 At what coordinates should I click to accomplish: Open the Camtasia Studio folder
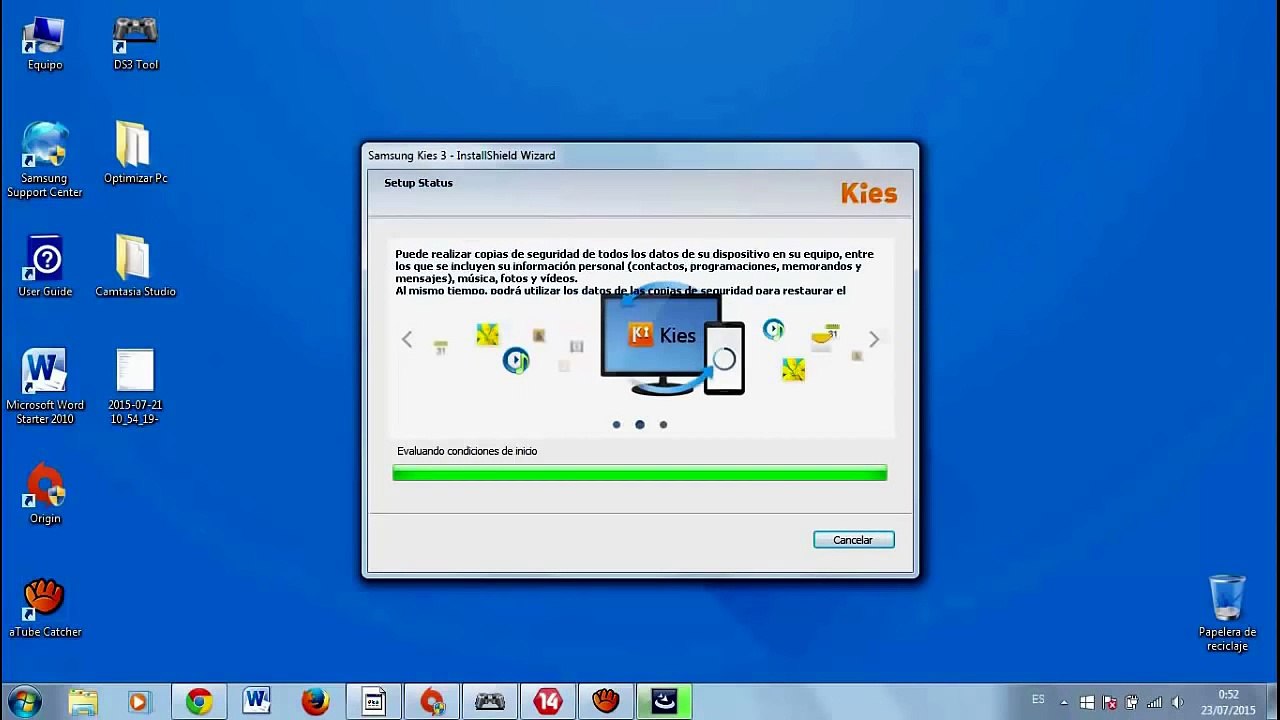click(135, 267)
